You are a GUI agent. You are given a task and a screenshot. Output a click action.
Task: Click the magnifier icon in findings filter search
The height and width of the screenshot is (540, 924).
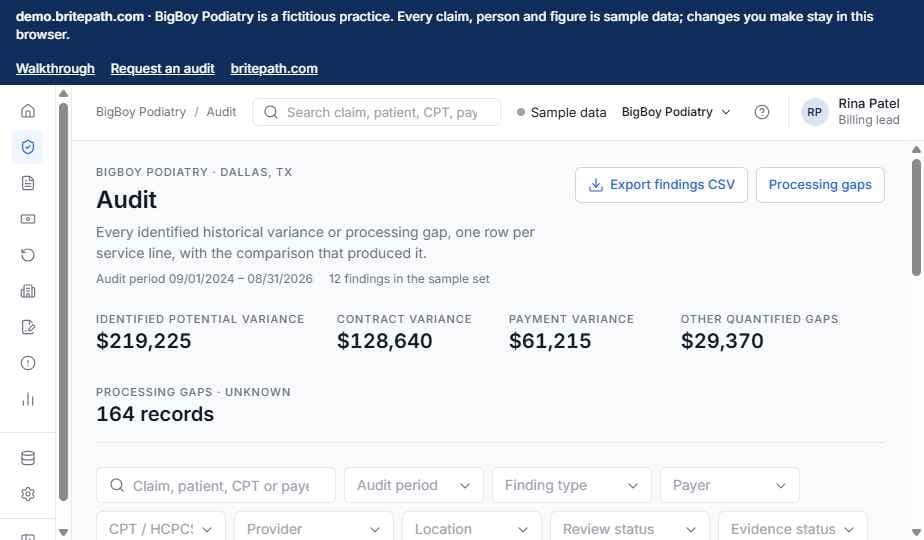[x=117, y=485]
